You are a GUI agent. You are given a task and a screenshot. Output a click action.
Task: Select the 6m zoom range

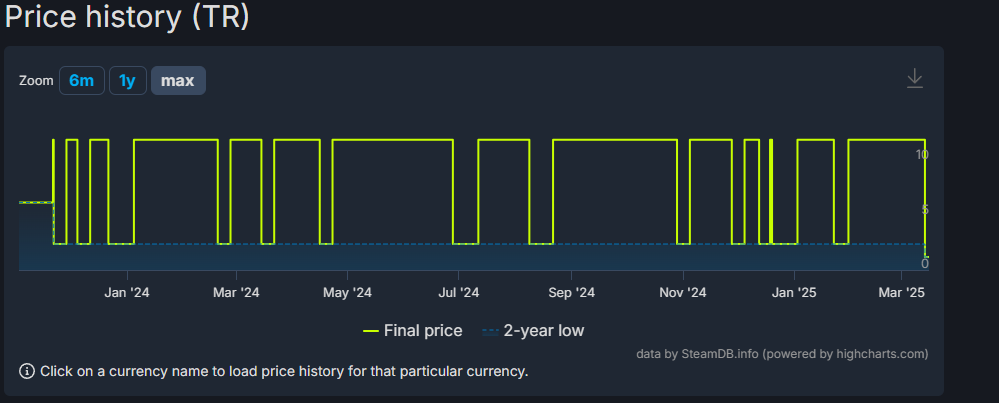(x=82, y=81)
